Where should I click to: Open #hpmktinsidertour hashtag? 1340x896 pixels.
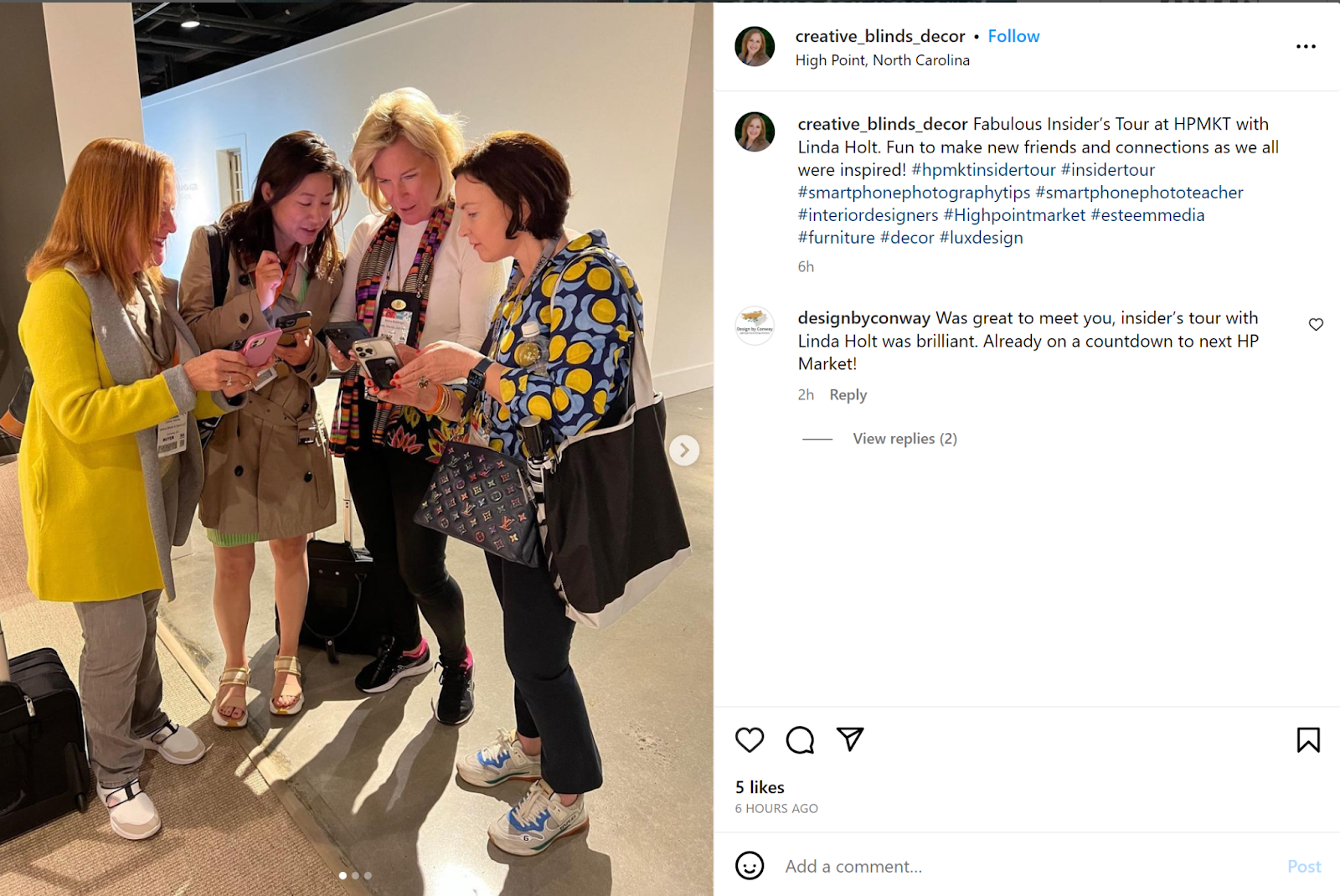[x=983, y=170]
